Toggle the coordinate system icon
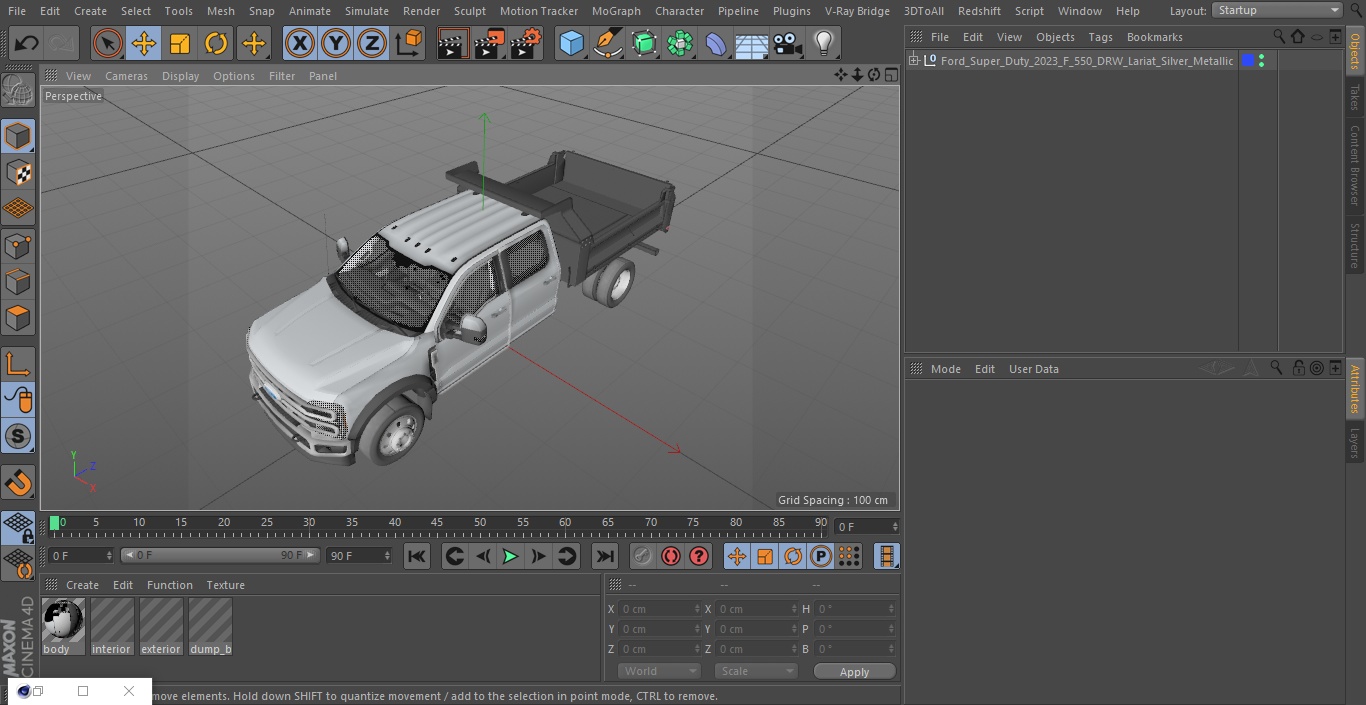1366x705 pixels. [x=409, y=43]
